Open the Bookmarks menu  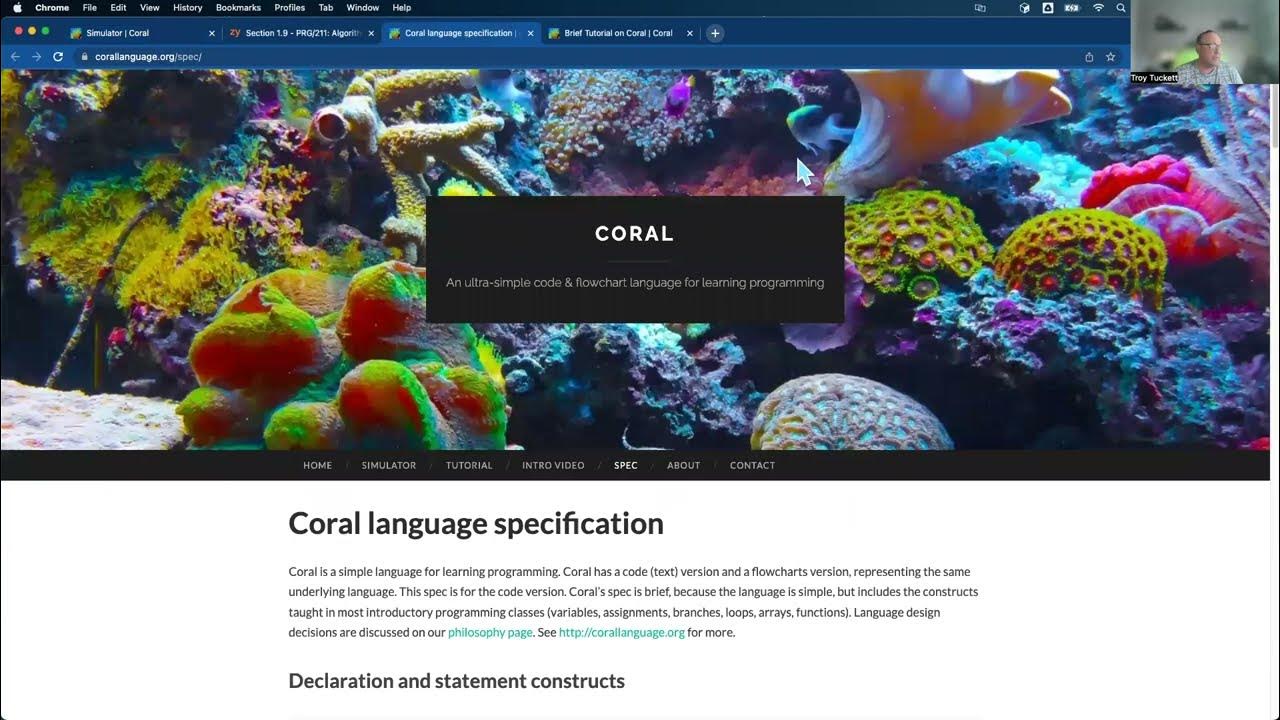(x=238, y=7)
